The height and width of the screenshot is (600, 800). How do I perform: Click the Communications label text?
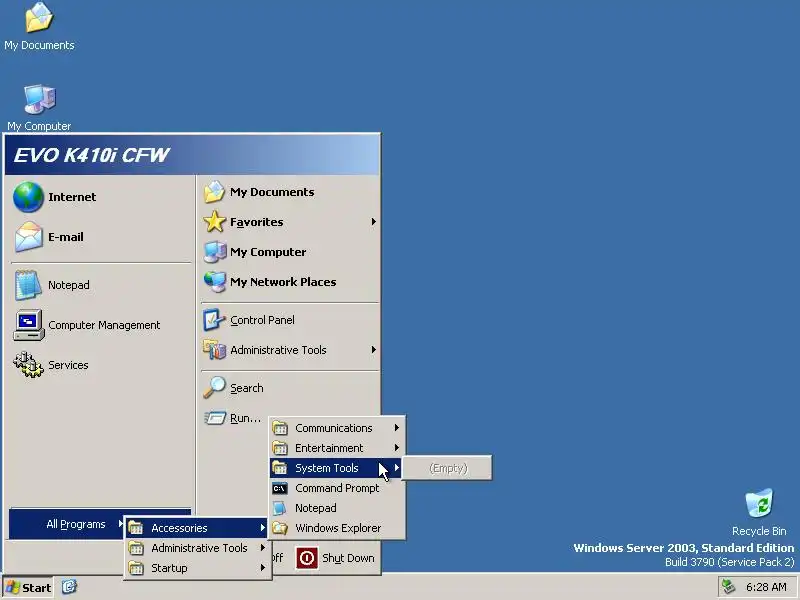[x=334, y=428]
